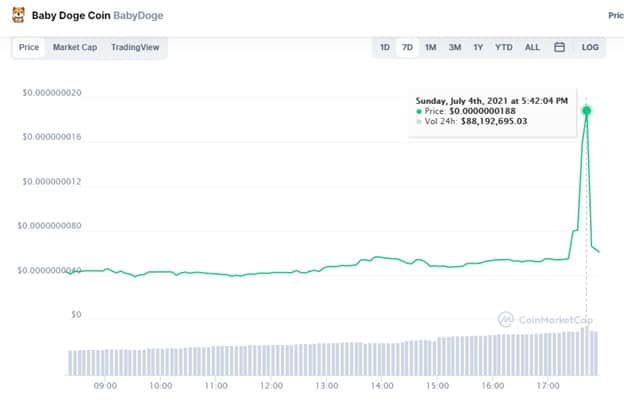Toggle LOG scale on the chart

(590, 47)
